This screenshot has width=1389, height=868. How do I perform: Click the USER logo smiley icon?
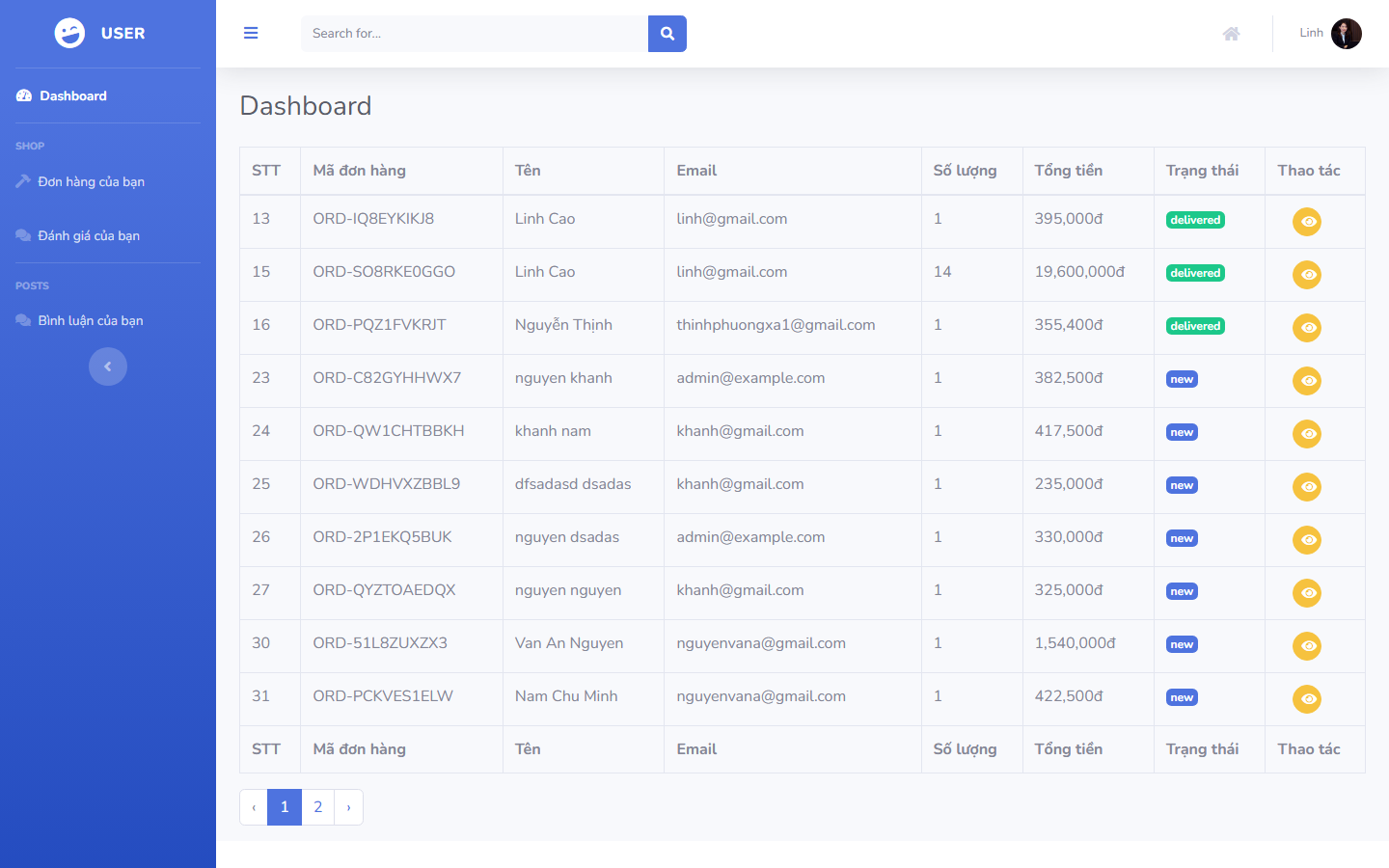69,33
